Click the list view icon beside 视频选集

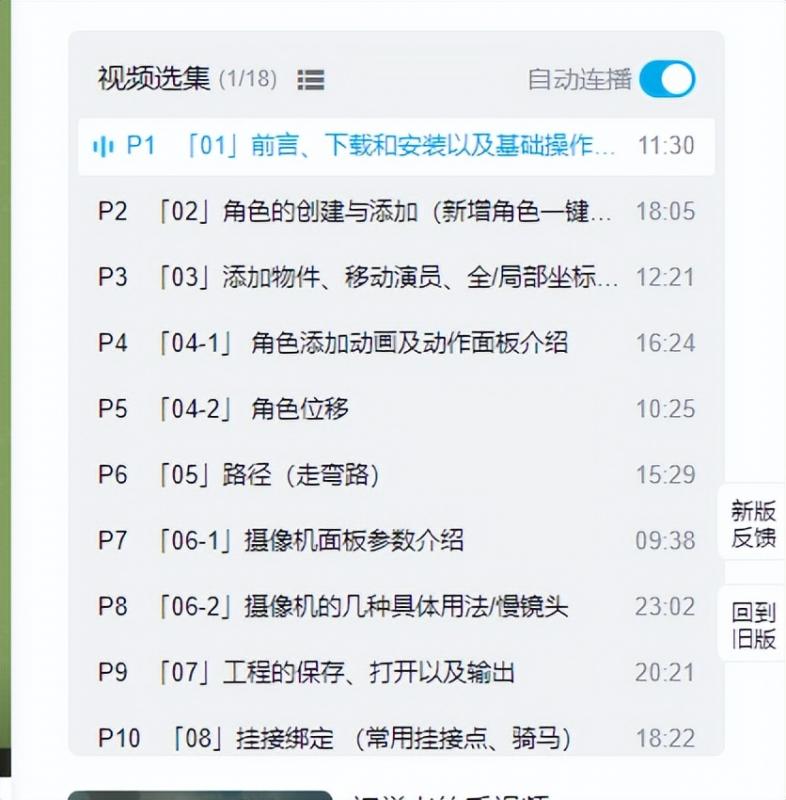click(311, 80)
